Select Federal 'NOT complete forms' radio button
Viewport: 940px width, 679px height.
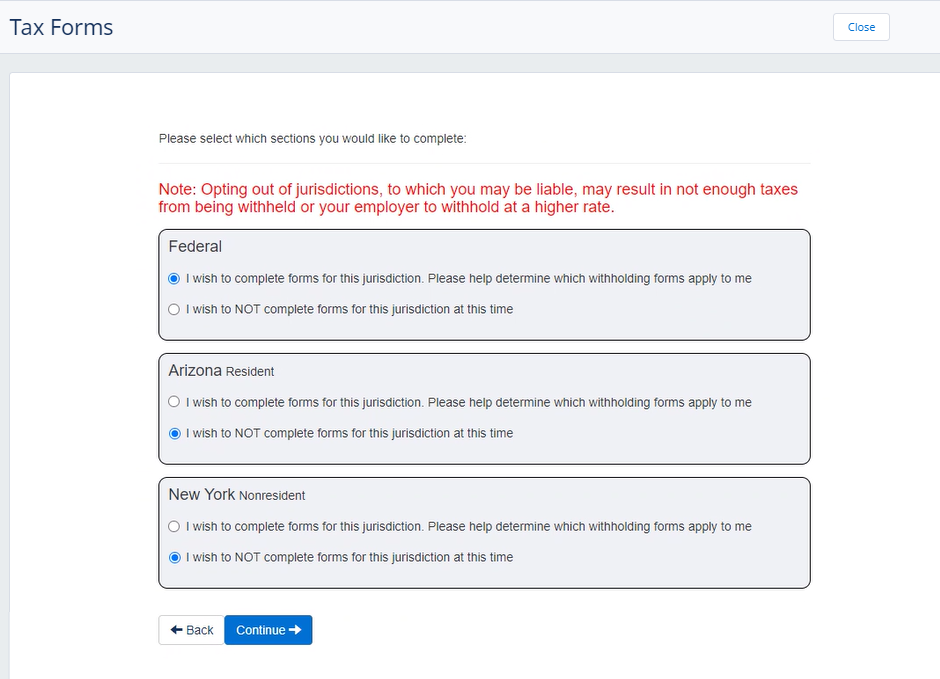click(x=174, y=310)
